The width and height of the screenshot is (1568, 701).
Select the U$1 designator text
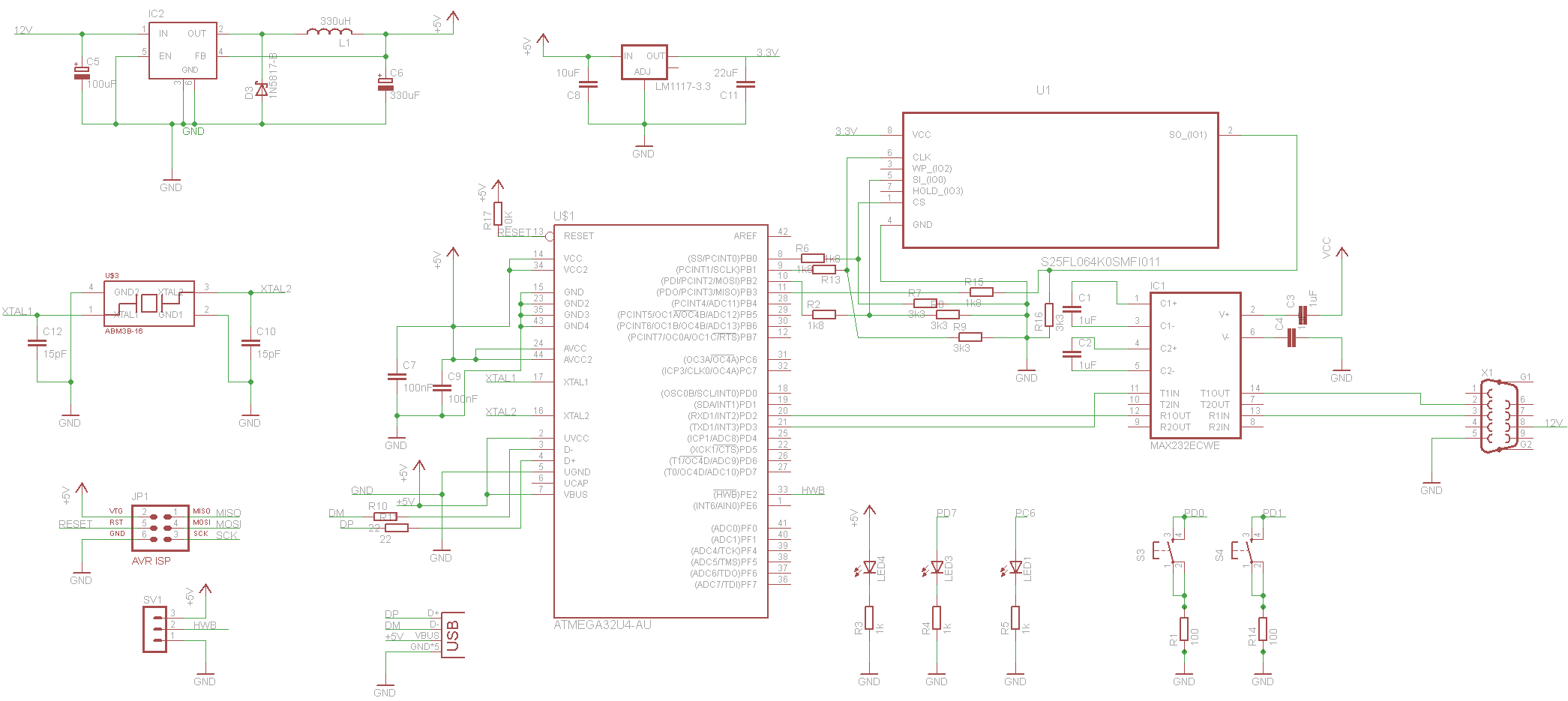tap(564, 216)
